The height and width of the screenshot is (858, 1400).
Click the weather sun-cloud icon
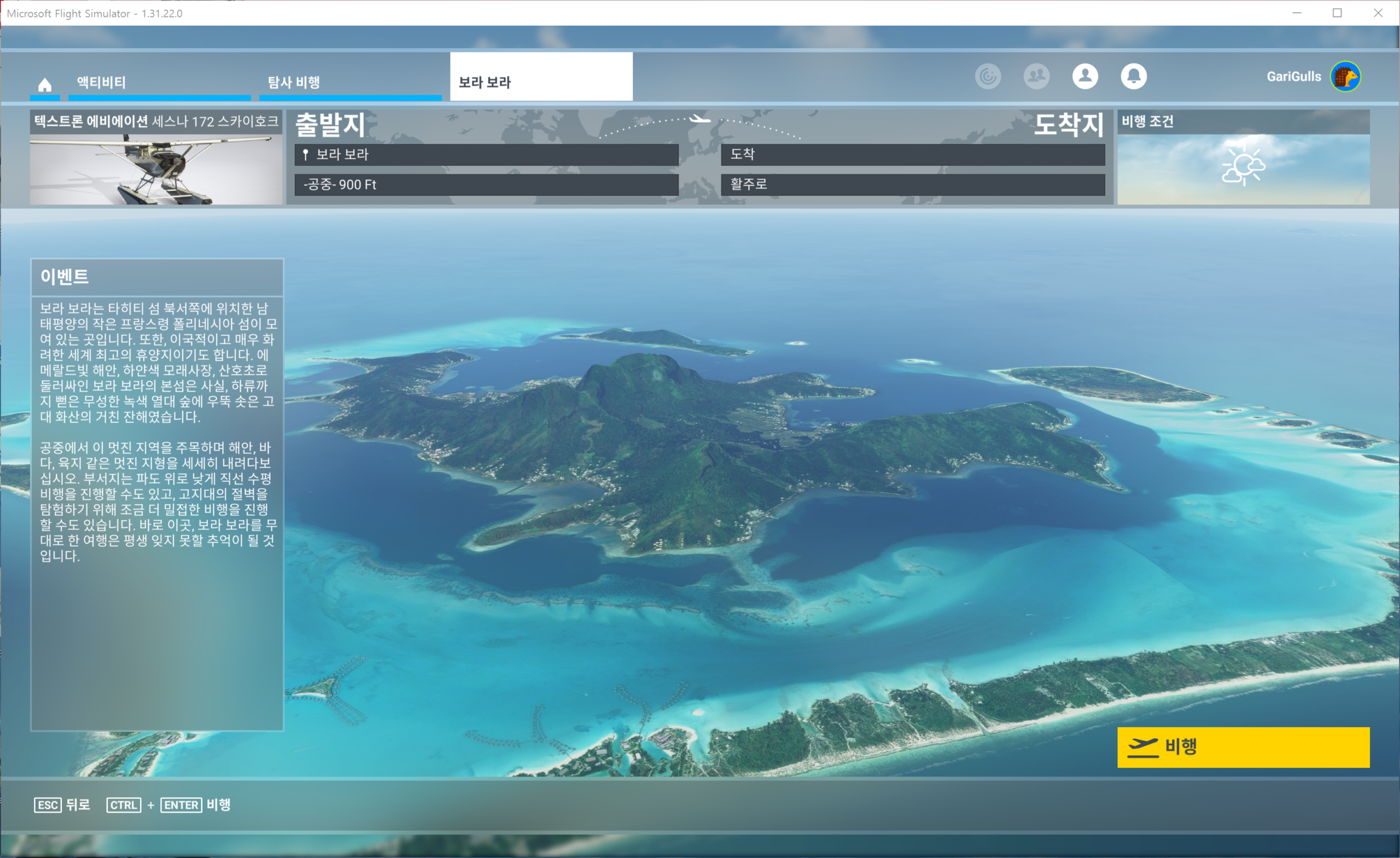point(1243,166)
